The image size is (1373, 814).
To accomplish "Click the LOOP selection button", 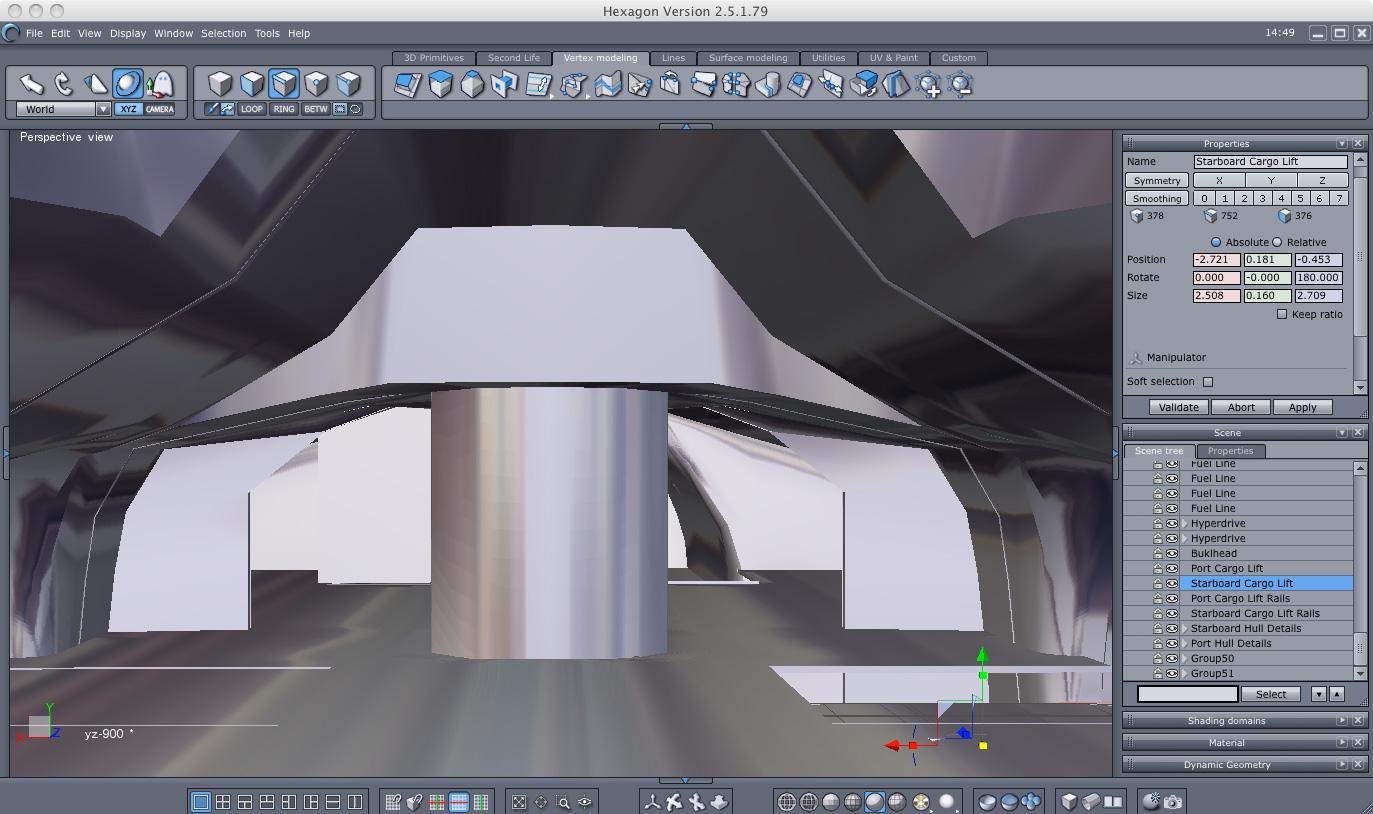I will pos(252,109).
